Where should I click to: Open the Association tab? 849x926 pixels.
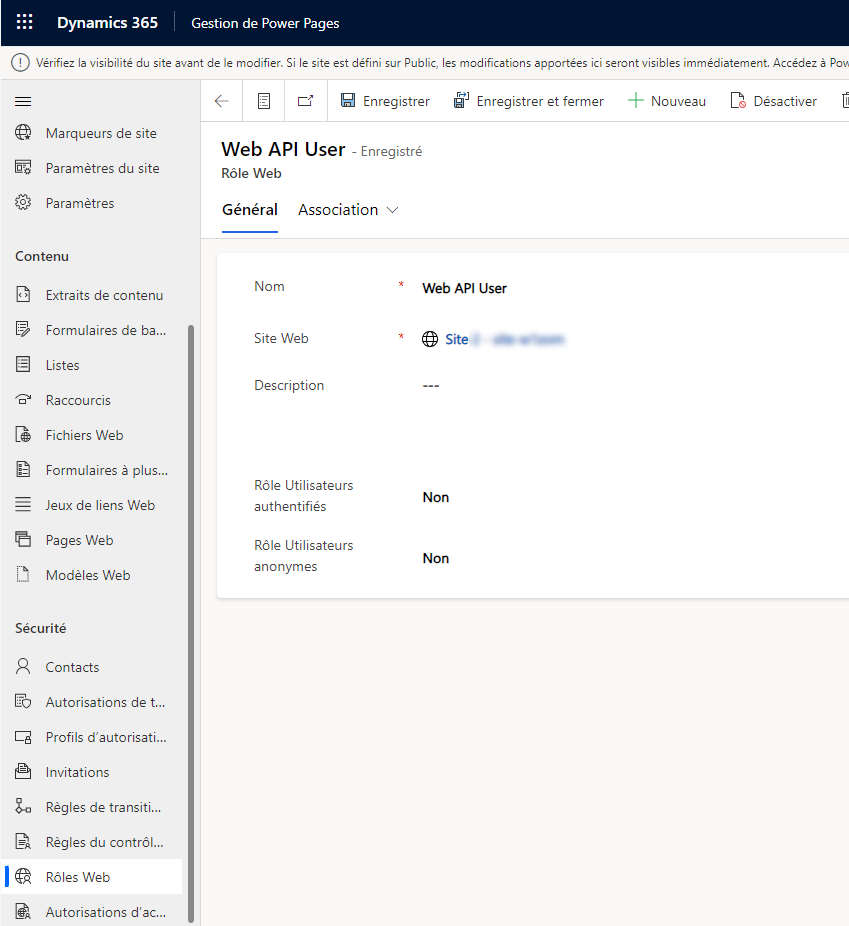click(x=338, y=210)
